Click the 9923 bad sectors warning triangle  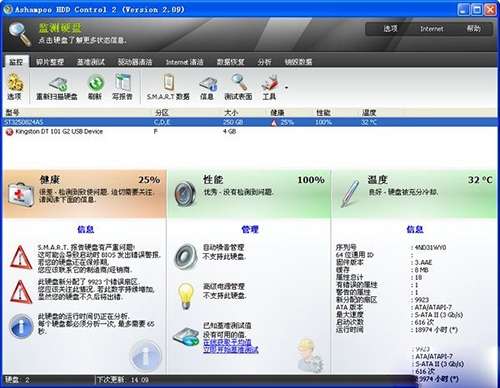tap(21, 291)
